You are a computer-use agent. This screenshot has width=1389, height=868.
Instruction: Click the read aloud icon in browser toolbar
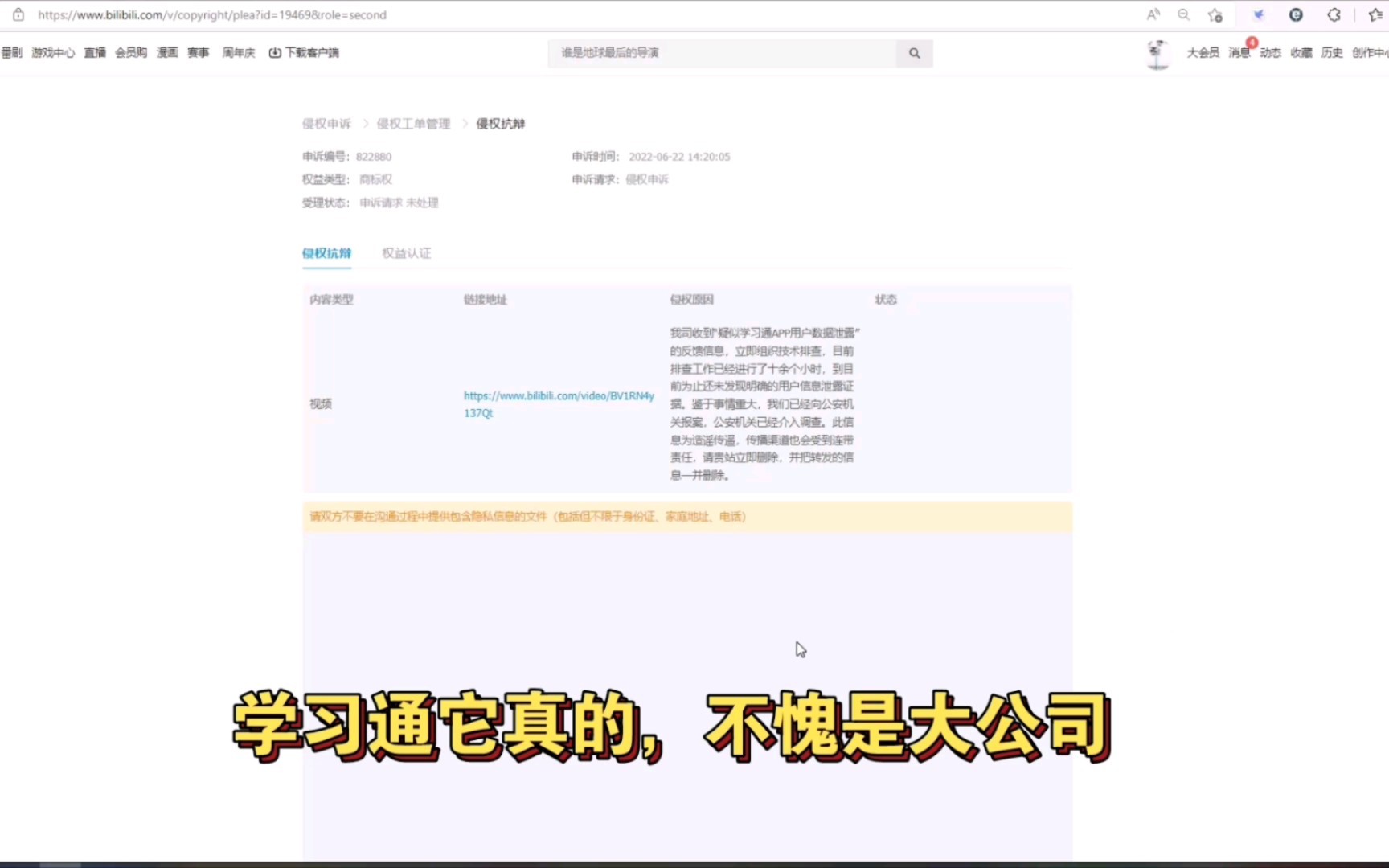pyautogui.click(x=1153, y=14)
